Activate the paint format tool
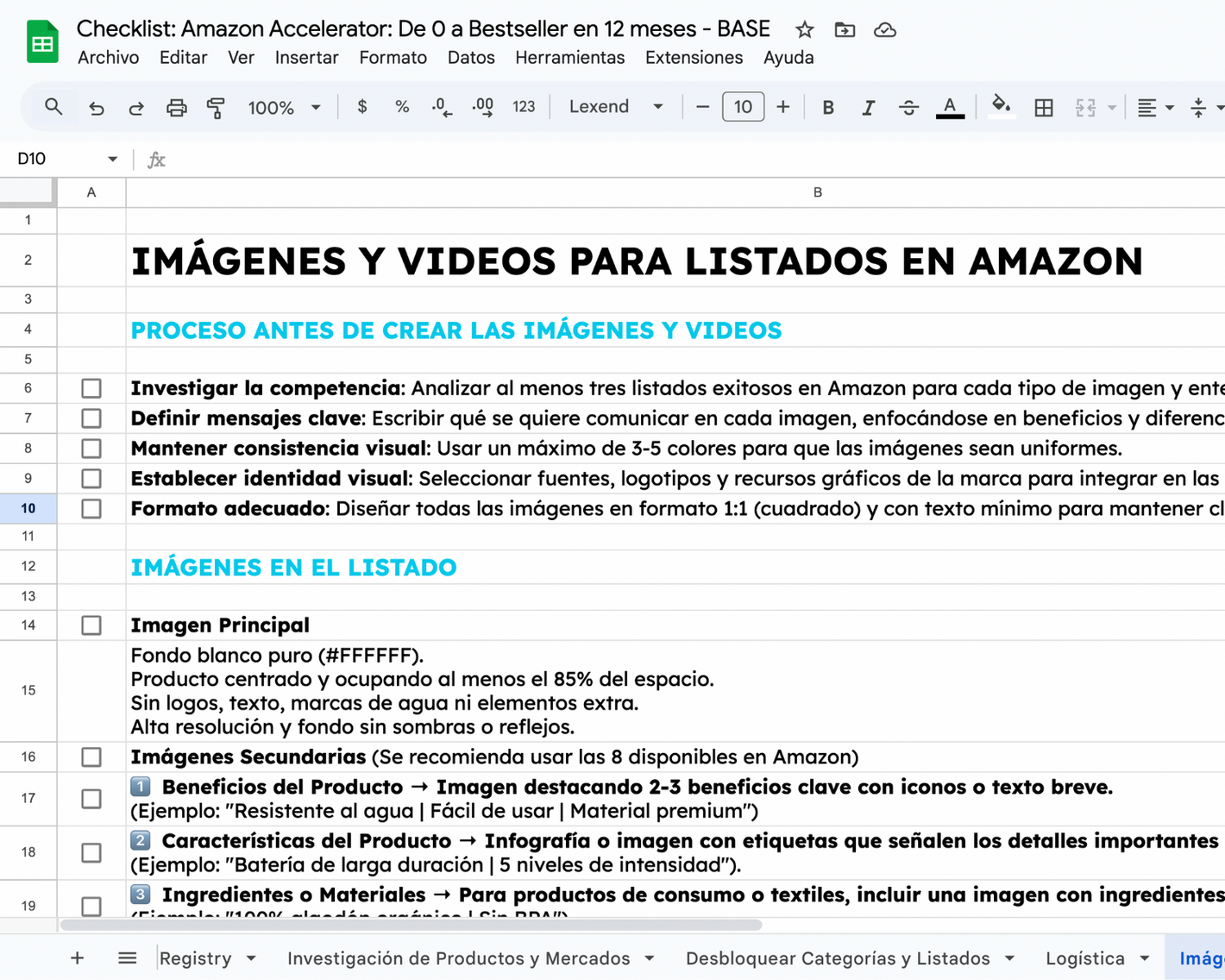 pos(216,108)
